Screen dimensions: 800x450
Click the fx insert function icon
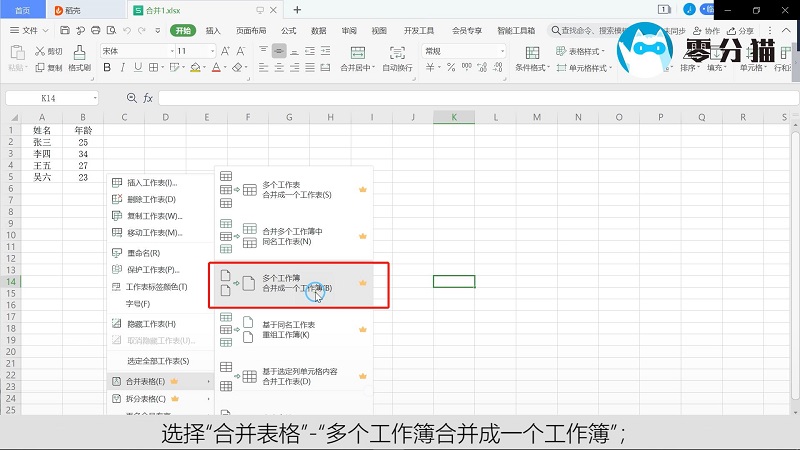point(148,98)
